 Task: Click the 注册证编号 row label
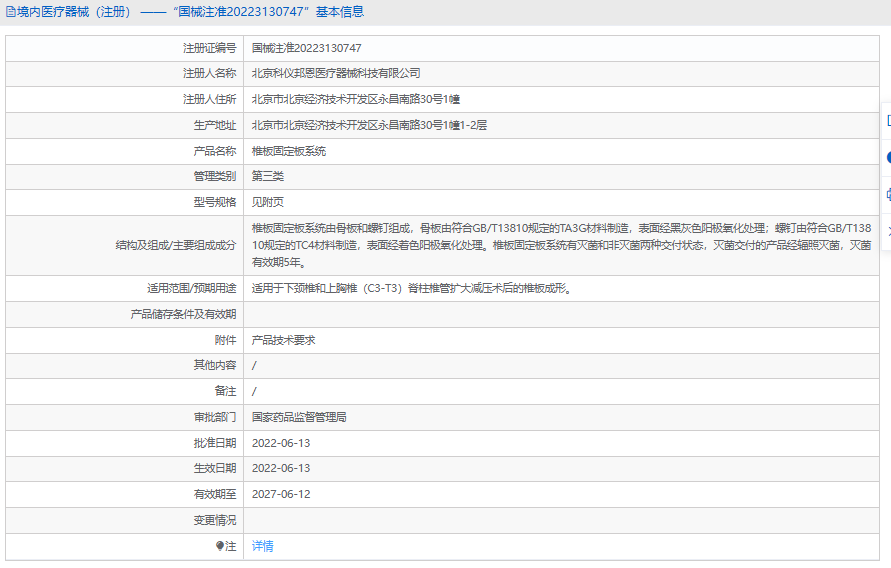(209, 48)
